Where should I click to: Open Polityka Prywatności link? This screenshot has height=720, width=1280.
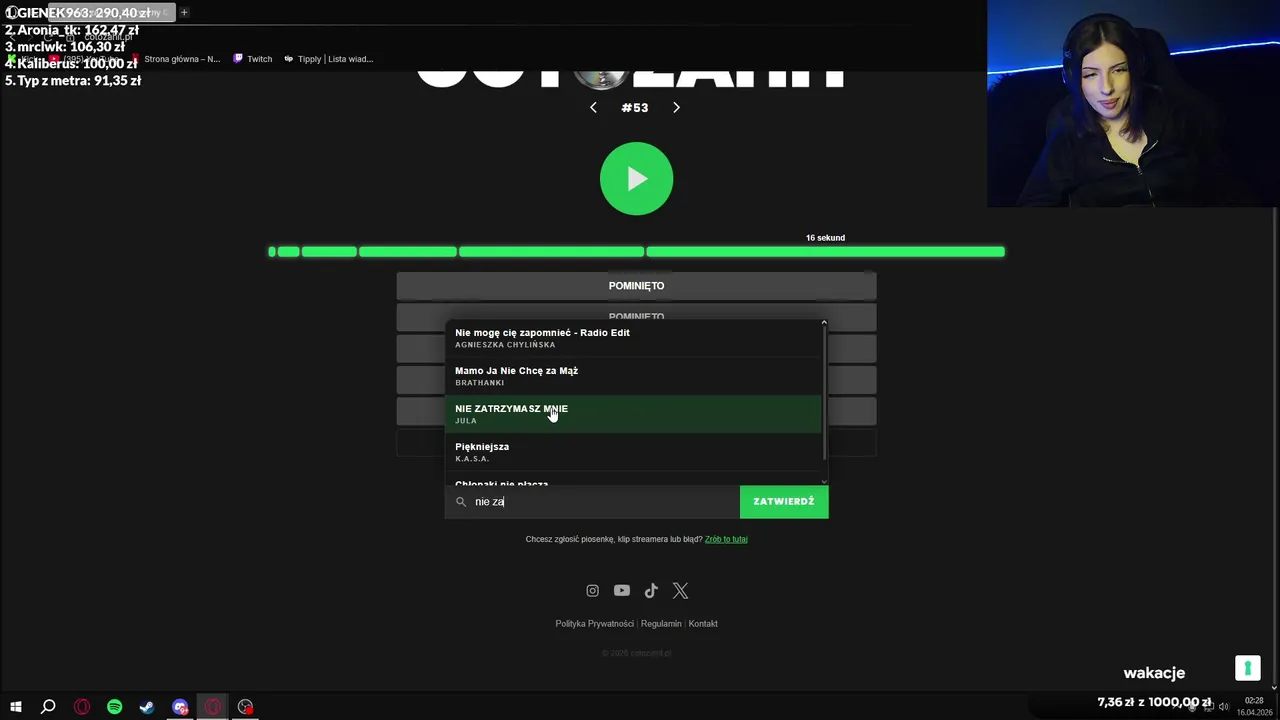coord(594,624)
